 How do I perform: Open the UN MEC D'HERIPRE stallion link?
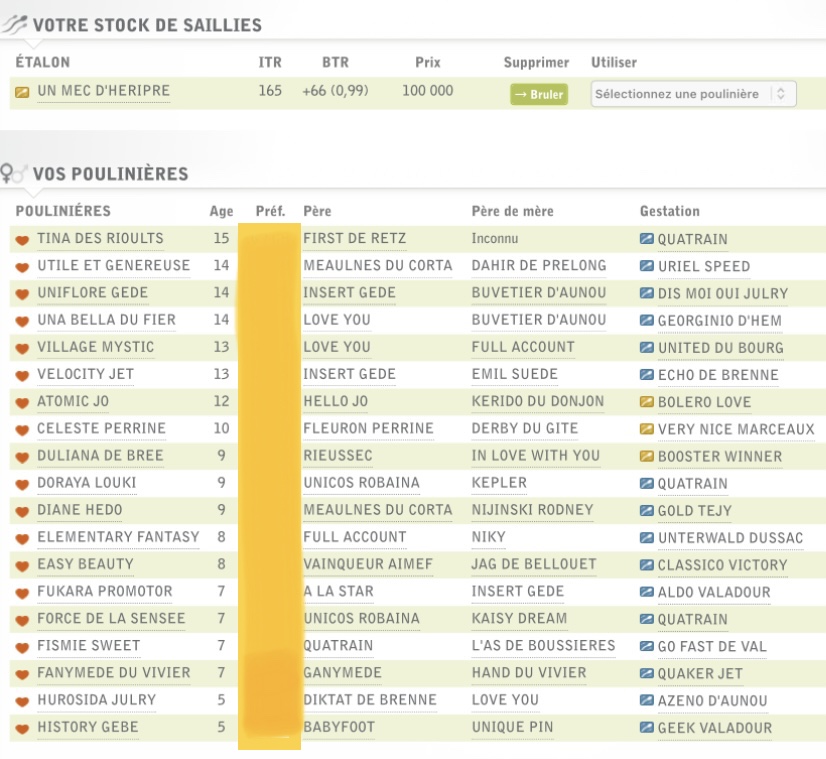pyautogui.click(x=104, y=91)
